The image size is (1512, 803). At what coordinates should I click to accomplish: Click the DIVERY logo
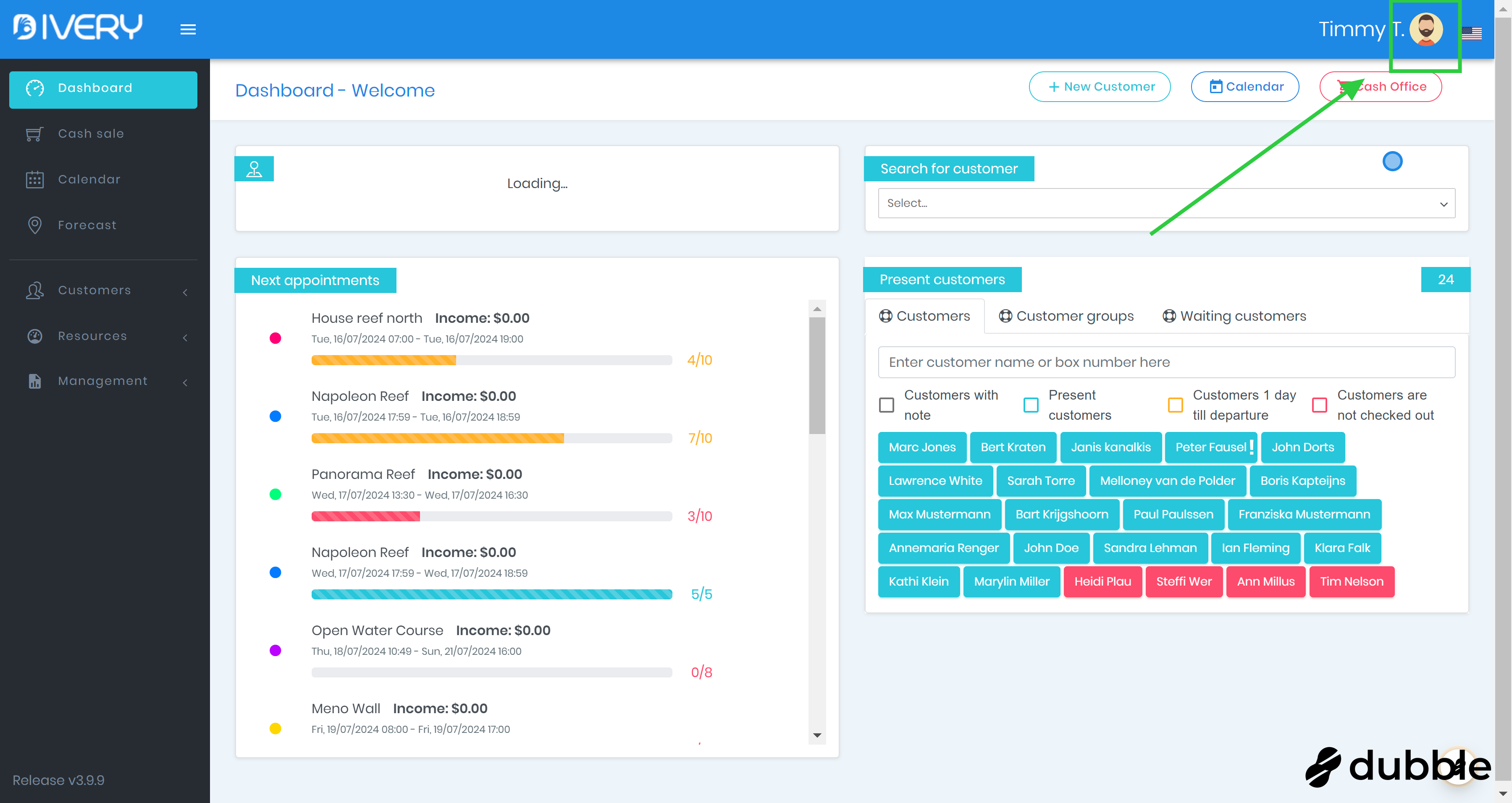77,27
